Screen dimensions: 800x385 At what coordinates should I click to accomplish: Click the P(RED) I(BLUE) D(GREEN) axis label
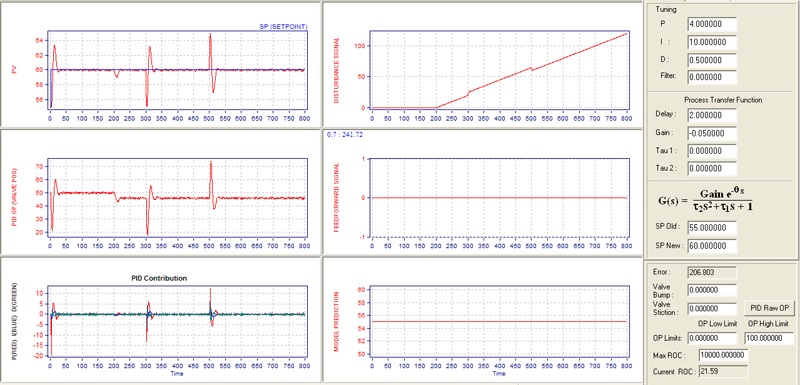pyautogui.click(x=14, y=322)
